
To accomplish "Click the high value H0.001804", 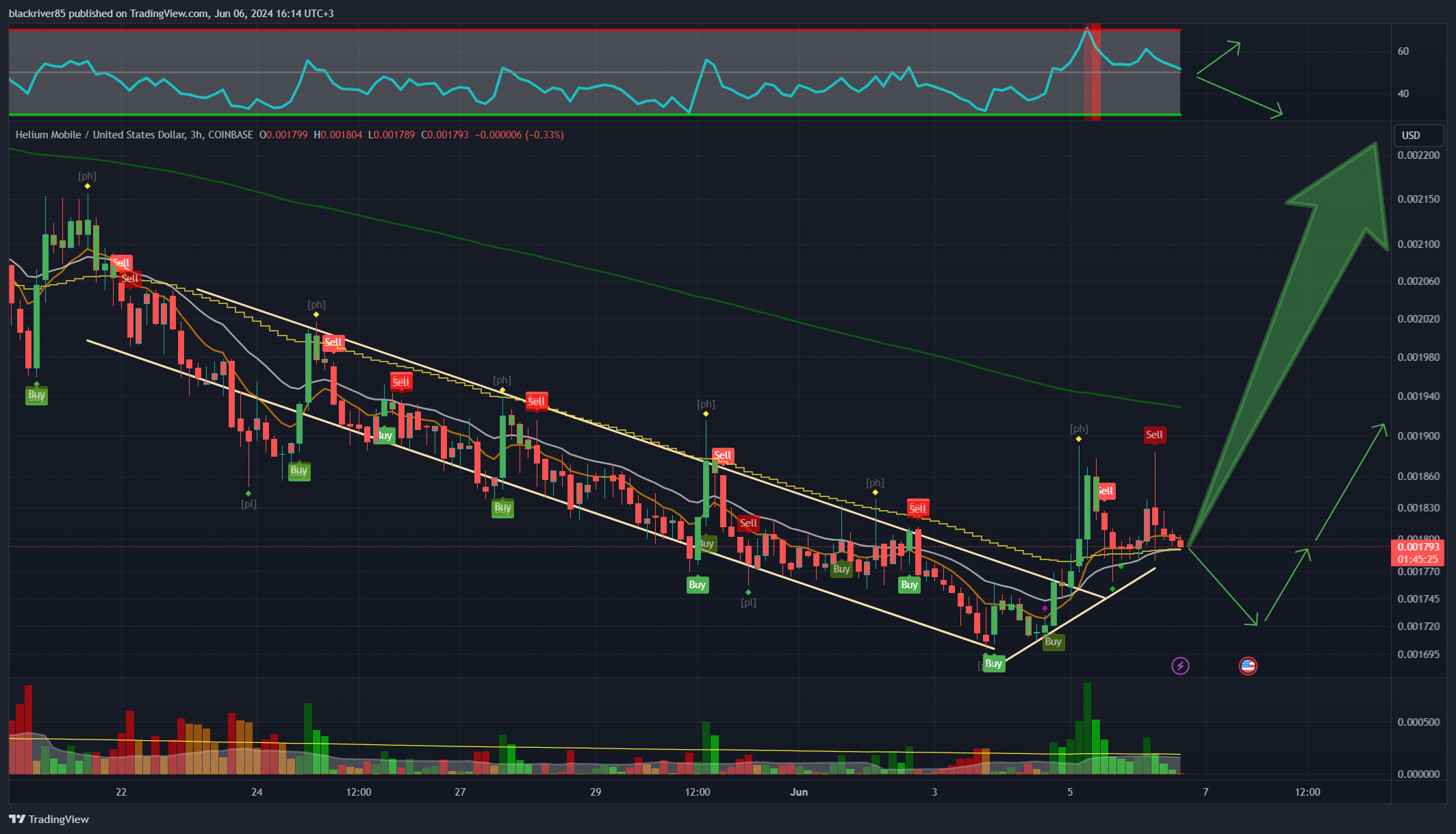I will coord(338,135).
